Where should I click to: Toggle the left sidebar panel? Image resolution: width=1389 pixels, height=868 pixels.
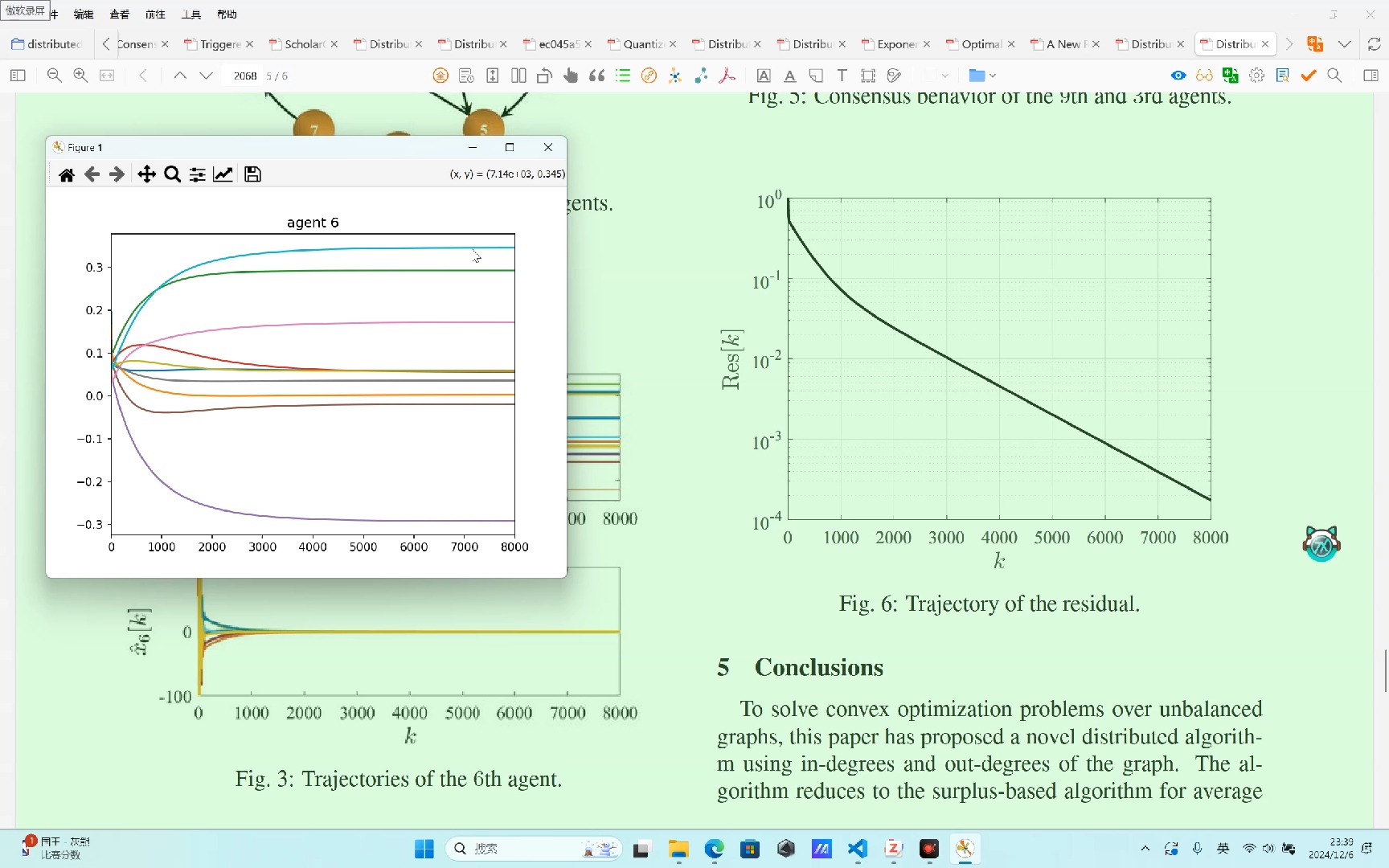click(18, 76)
